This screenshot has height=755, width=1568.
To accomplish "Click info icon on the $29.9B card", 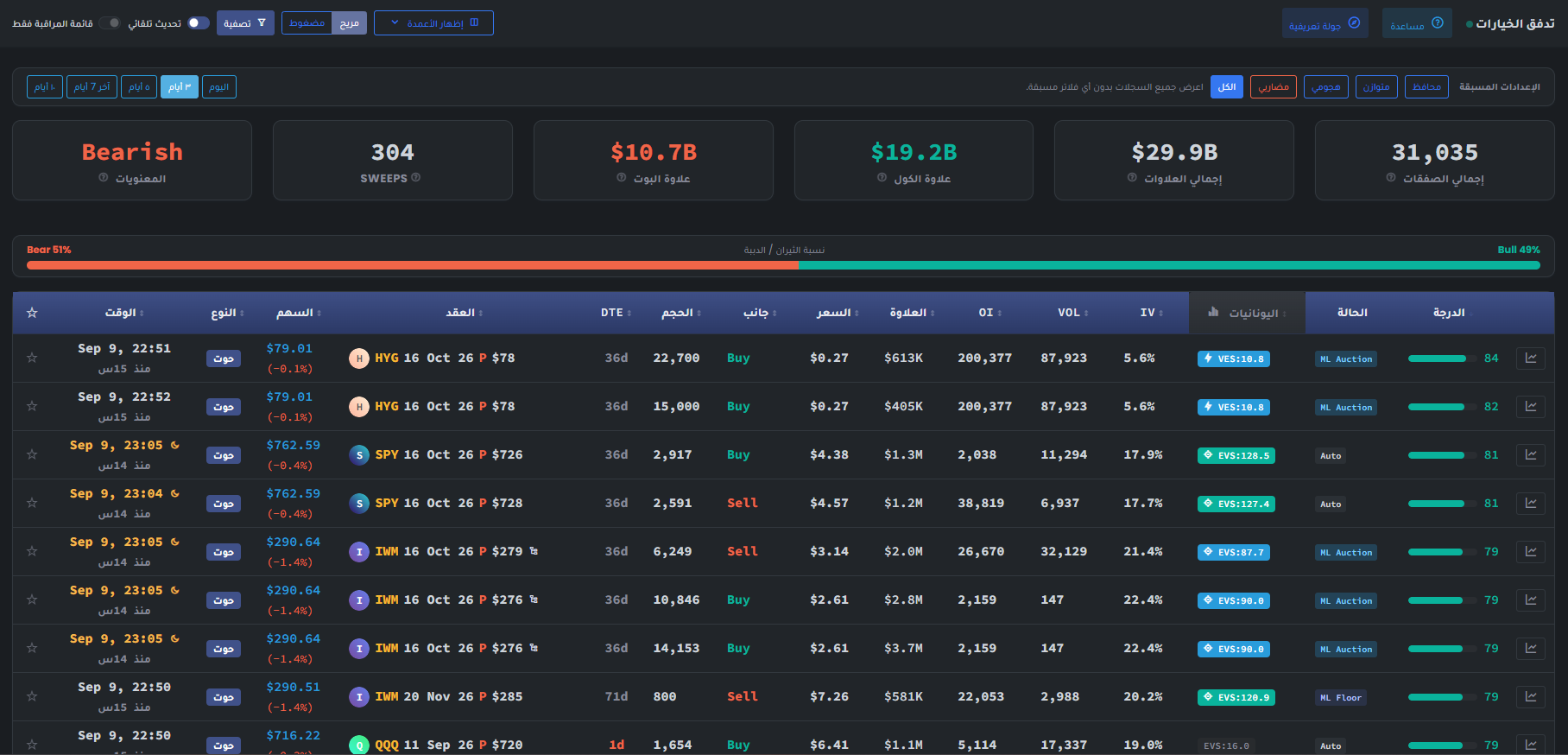I will click(1132, 178).
